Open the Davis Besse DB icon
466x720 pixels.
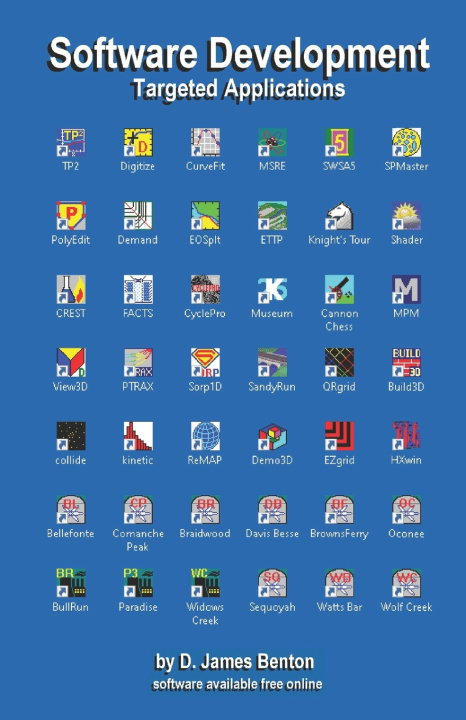pyautogui.click(x=272, y=510)
